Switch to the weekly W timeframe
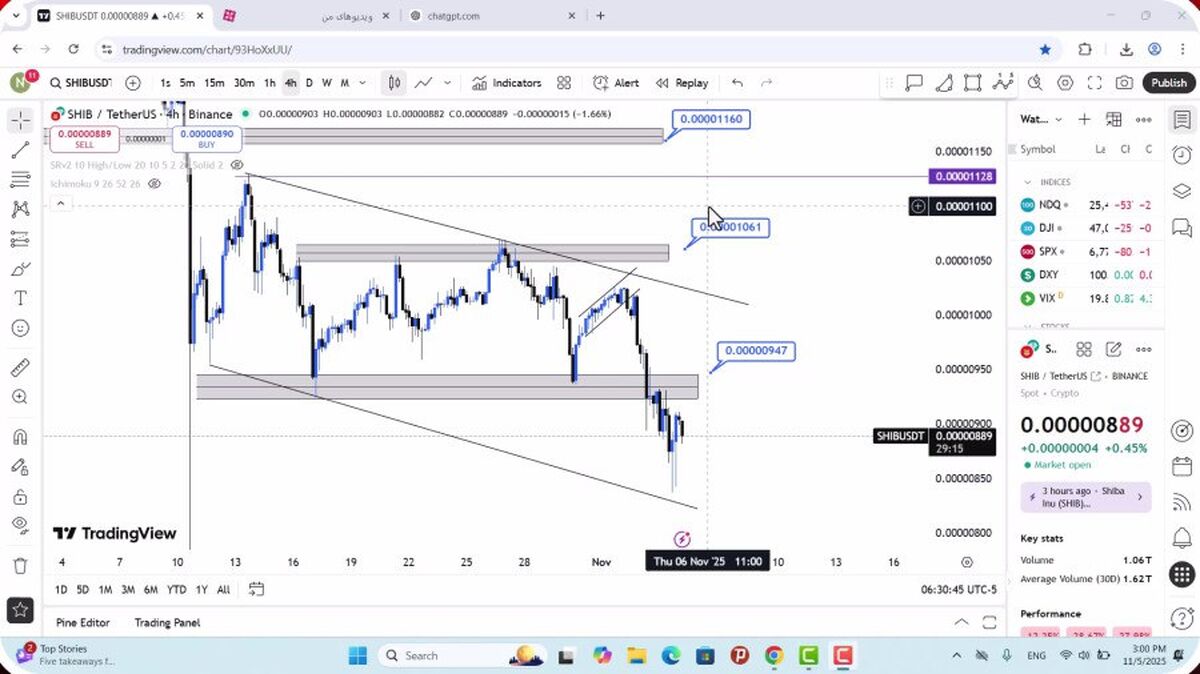This screenshot has width=1200, height=674. pos(326,83)
